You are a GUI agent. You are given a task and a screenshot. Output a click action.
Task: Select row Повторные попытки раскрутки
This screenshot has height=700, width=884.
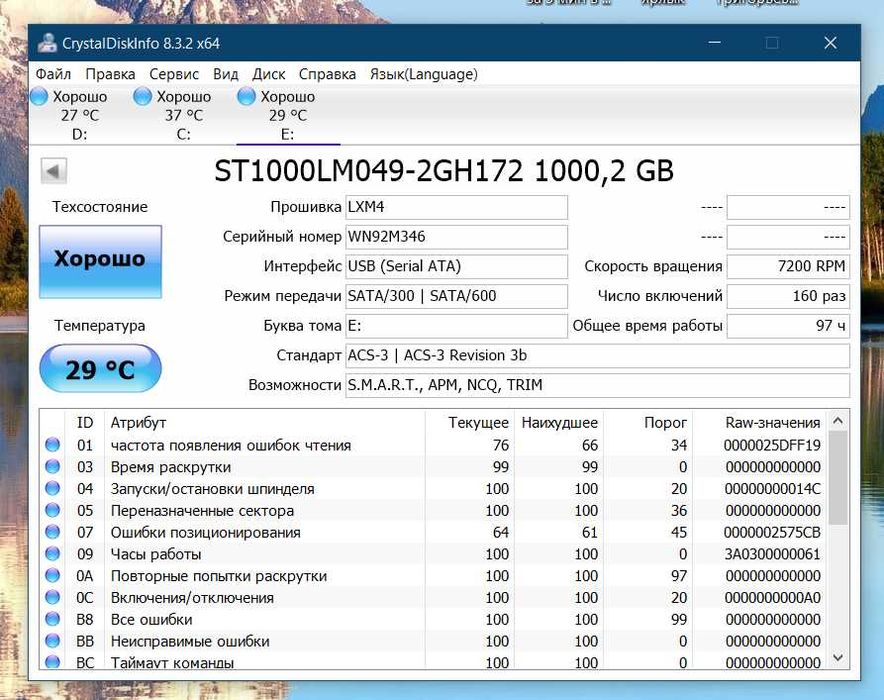(x=434, y=576)
